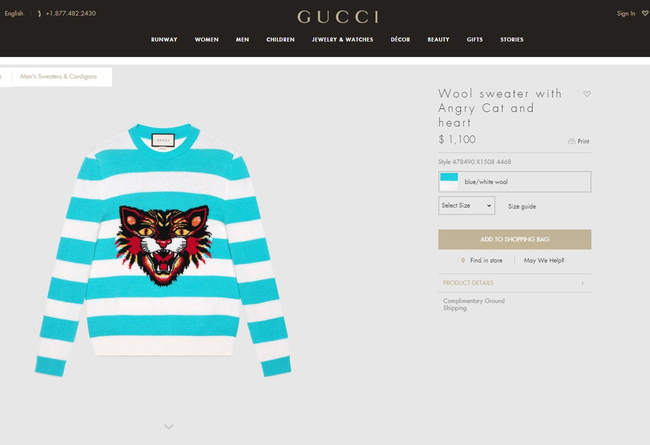Screen dimensions: 650x445
Task: Click the Gucci logo in header
Action: pos(337,17)
